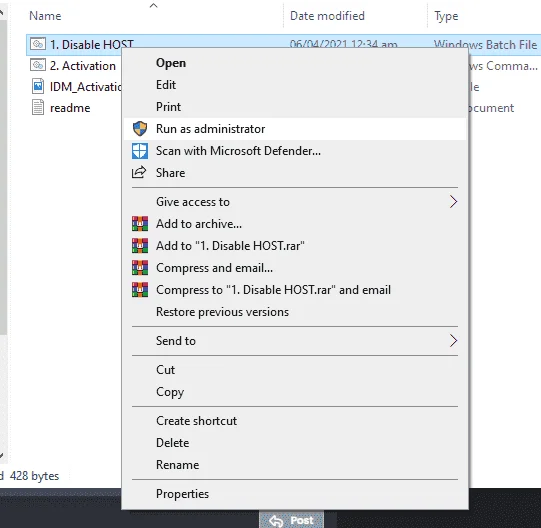Select Restore previous versions
The height and width of the screenshot is (528, 541).
coord(295,312)
